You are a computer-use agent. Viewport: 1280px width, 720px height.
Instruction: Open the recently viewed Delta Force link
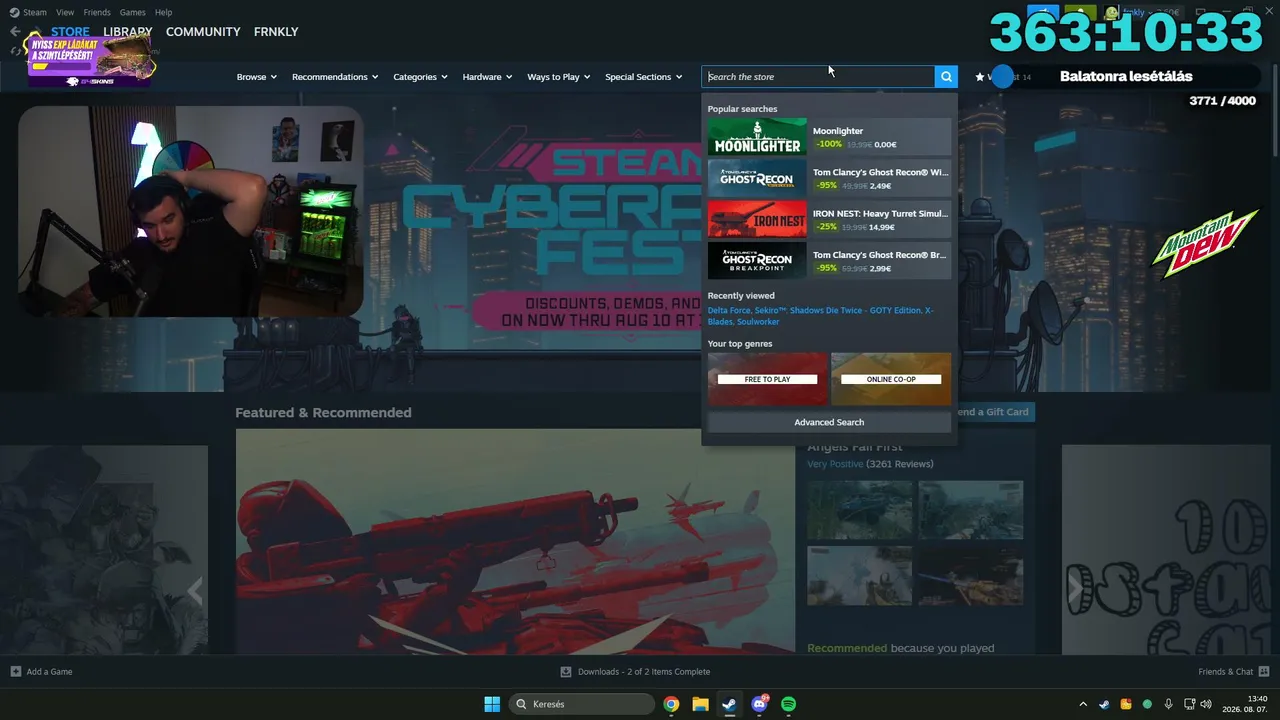729,310
